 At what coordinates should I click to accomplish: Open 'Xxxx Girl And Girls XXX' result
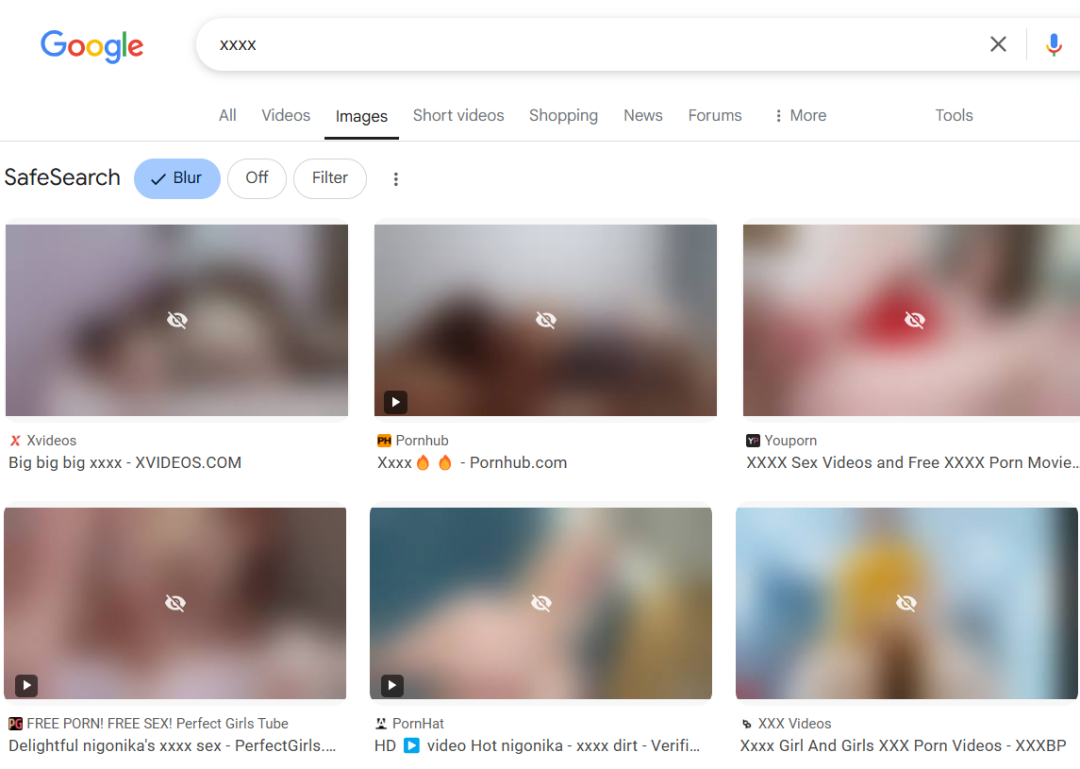tap(903, 746)
